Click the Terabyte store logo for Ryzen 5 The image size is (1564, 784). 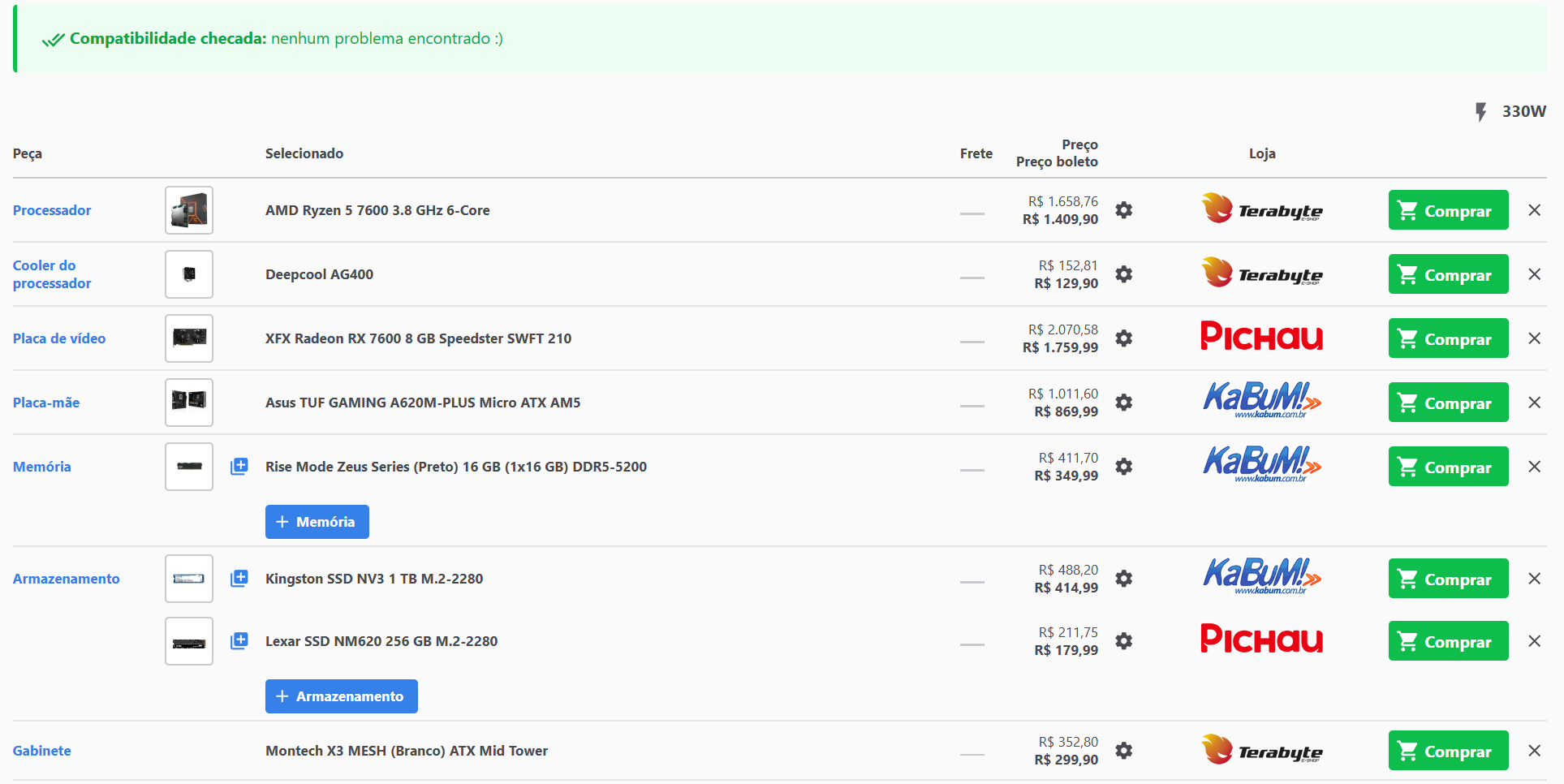(x=1262, y=209)
